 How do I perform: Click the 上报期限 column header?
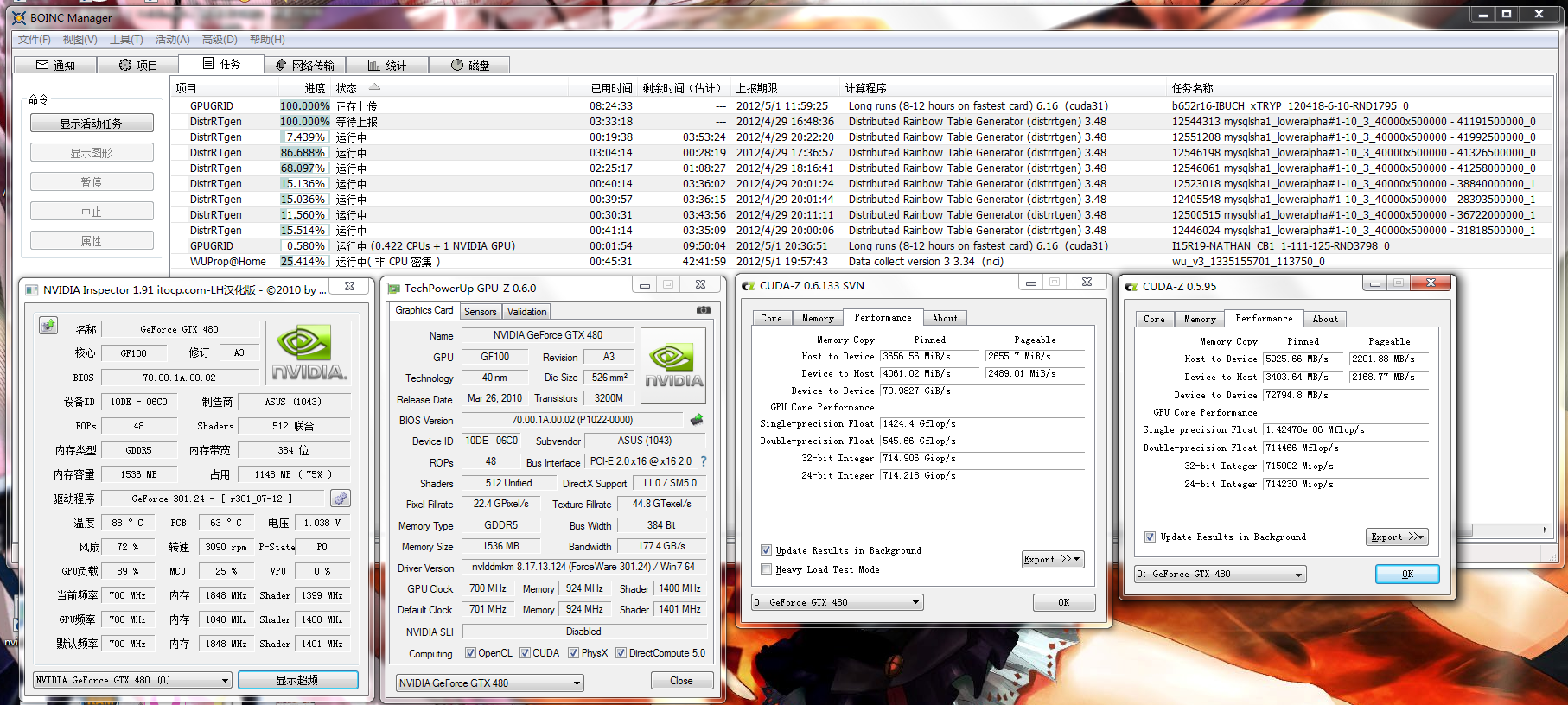787,88
